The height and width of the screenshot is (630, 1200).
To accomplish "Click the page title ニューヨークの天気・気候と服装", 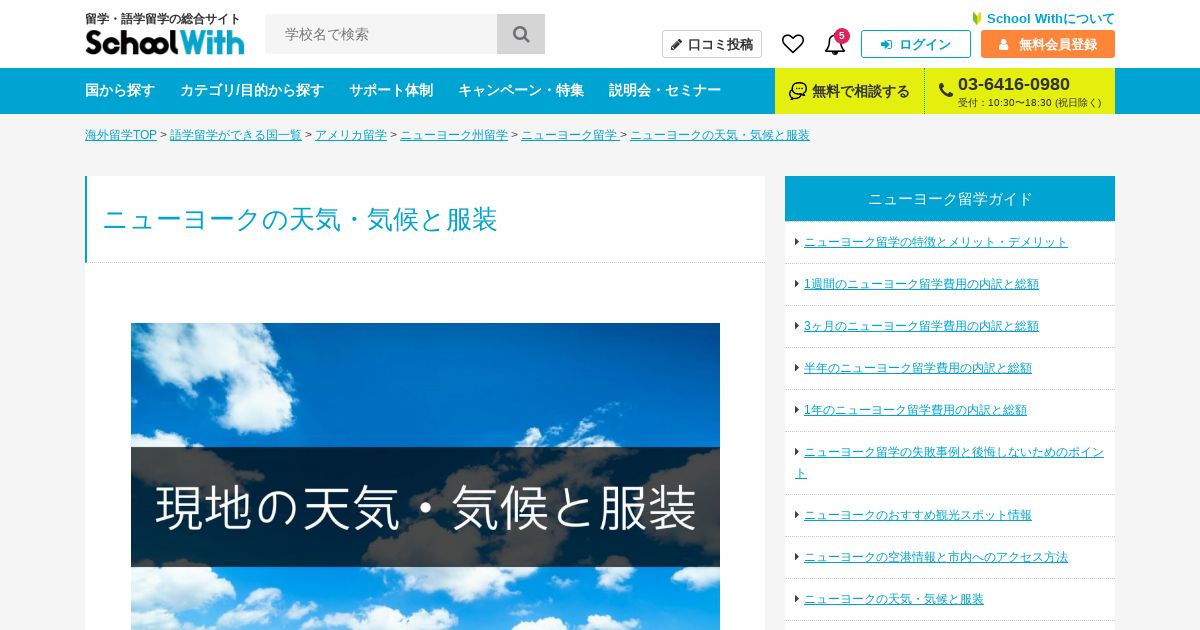I will coord(300,220).
